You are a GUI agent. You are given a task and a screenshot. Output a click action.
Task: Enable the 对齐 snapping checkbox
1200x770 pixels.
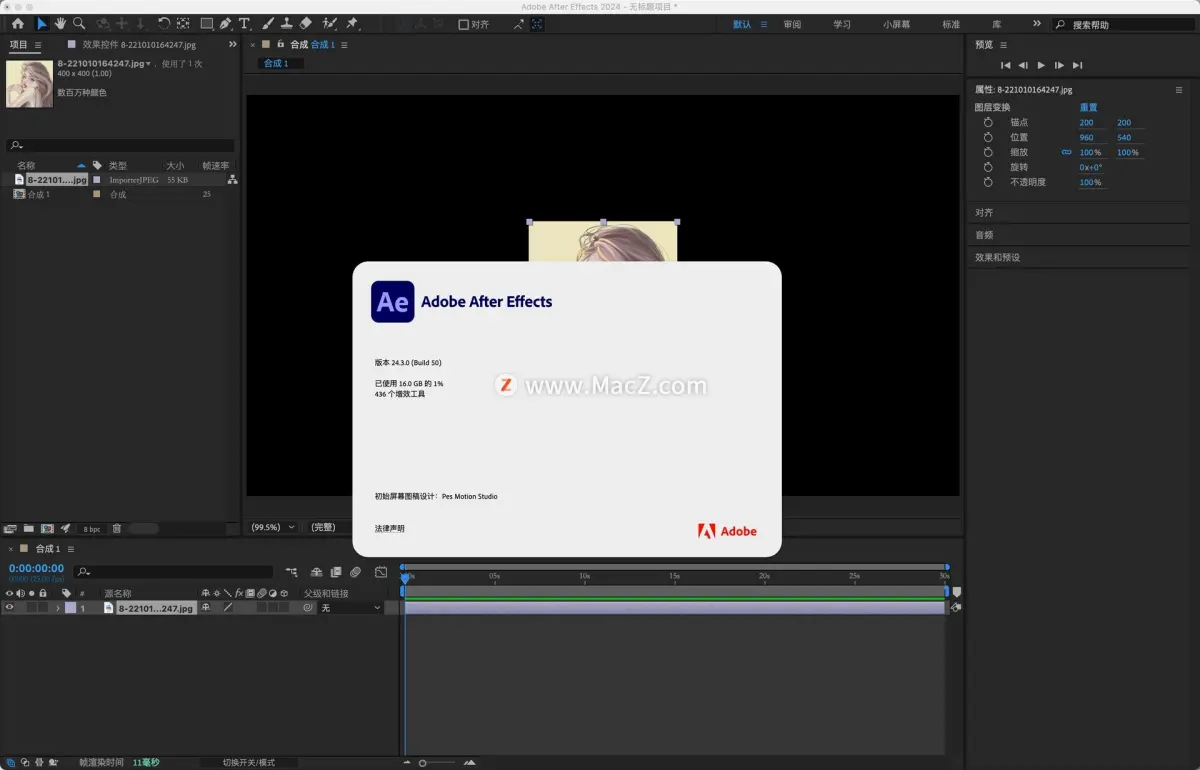pyautogui.click(x=463, y=24)
